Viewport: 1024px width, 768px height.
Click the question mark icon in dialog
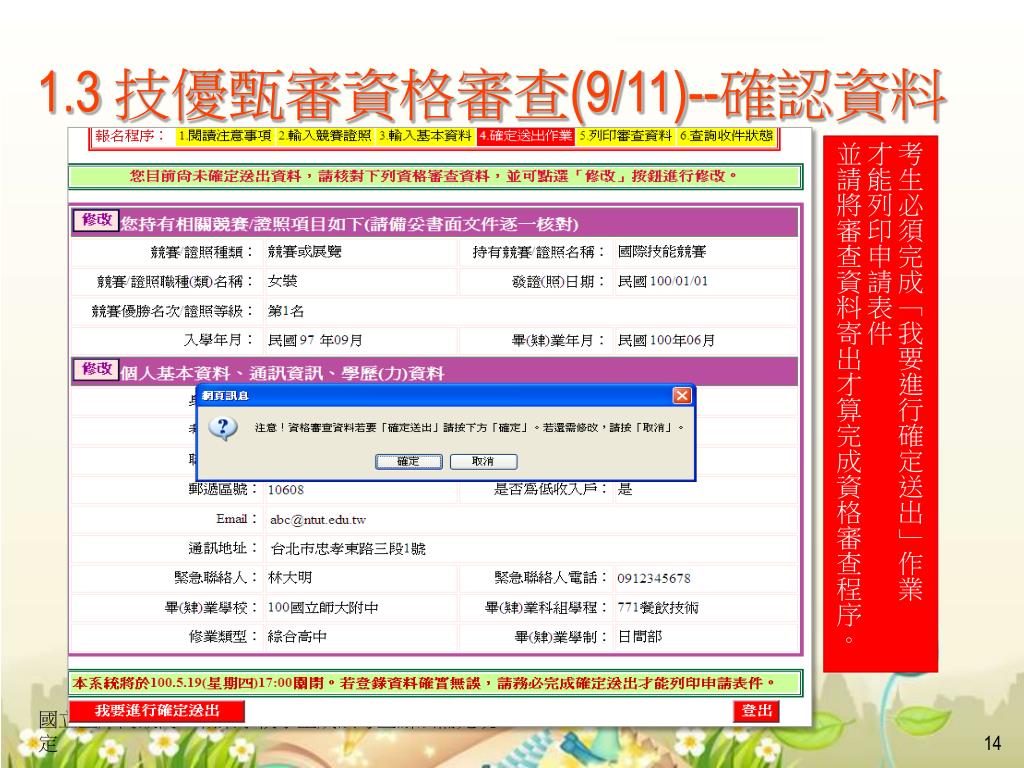(223, 428)
